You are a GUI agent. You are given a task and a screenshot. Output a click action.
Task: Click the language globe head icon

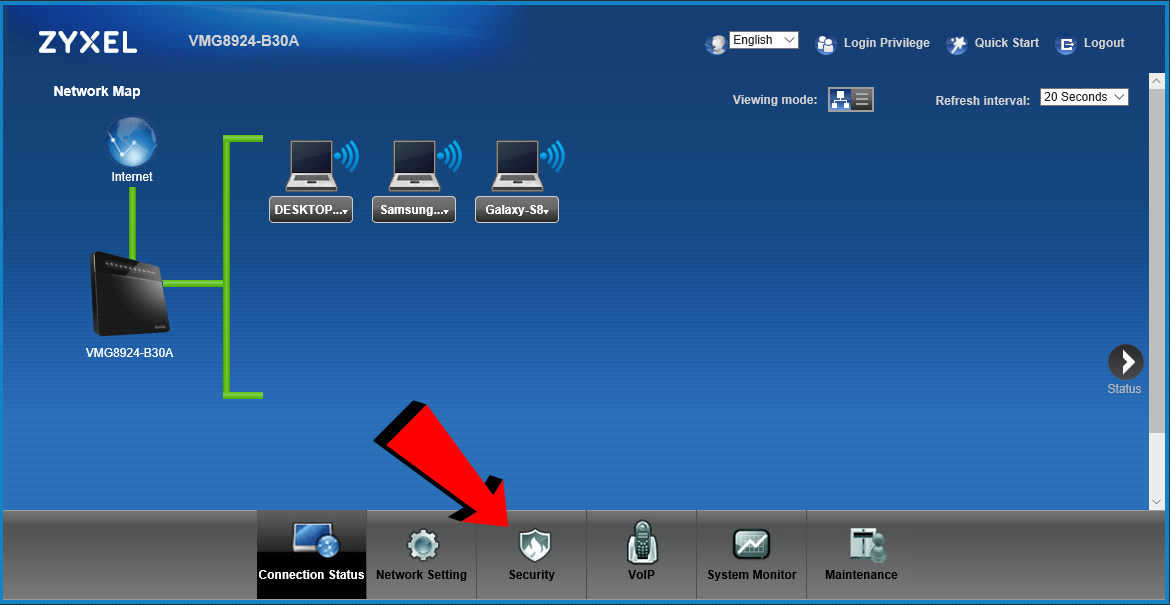716,44
